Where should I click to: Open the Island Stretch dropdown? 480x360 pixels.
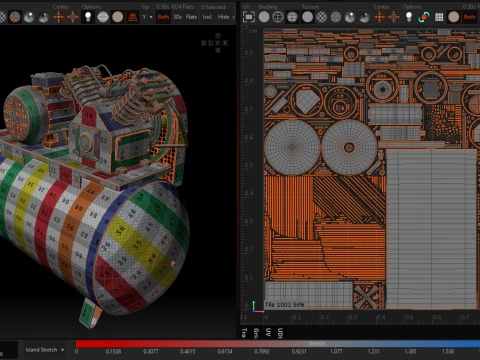click(45, 350)
